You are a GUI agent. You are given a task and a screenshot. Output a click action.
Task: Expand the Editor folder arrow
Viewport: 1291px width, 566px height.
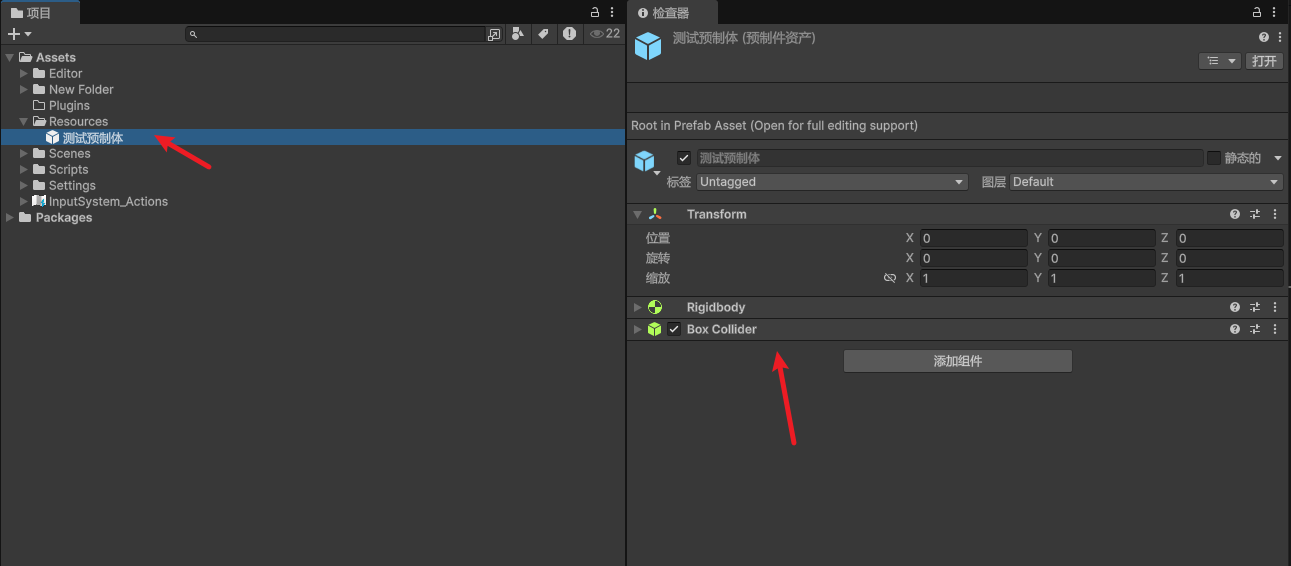point(24,74)
